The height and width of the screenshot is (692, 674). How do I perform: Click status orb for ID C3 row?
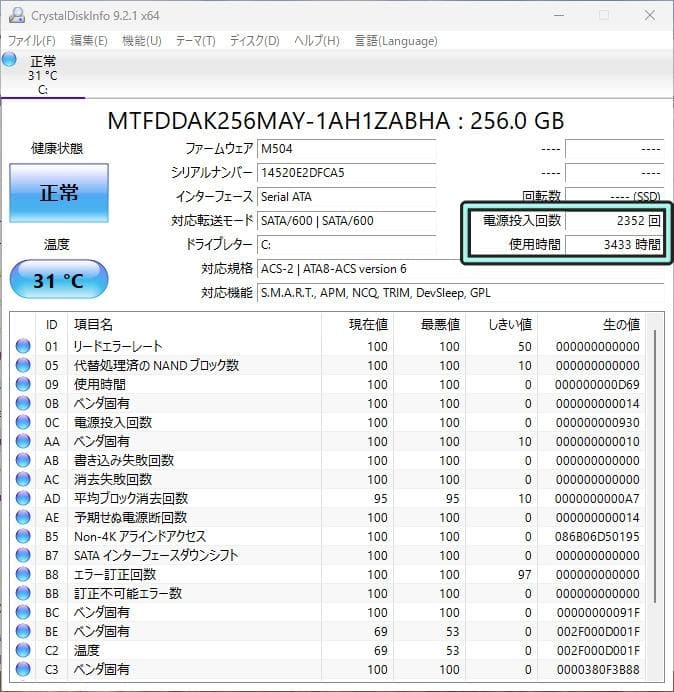click(23, 669)
